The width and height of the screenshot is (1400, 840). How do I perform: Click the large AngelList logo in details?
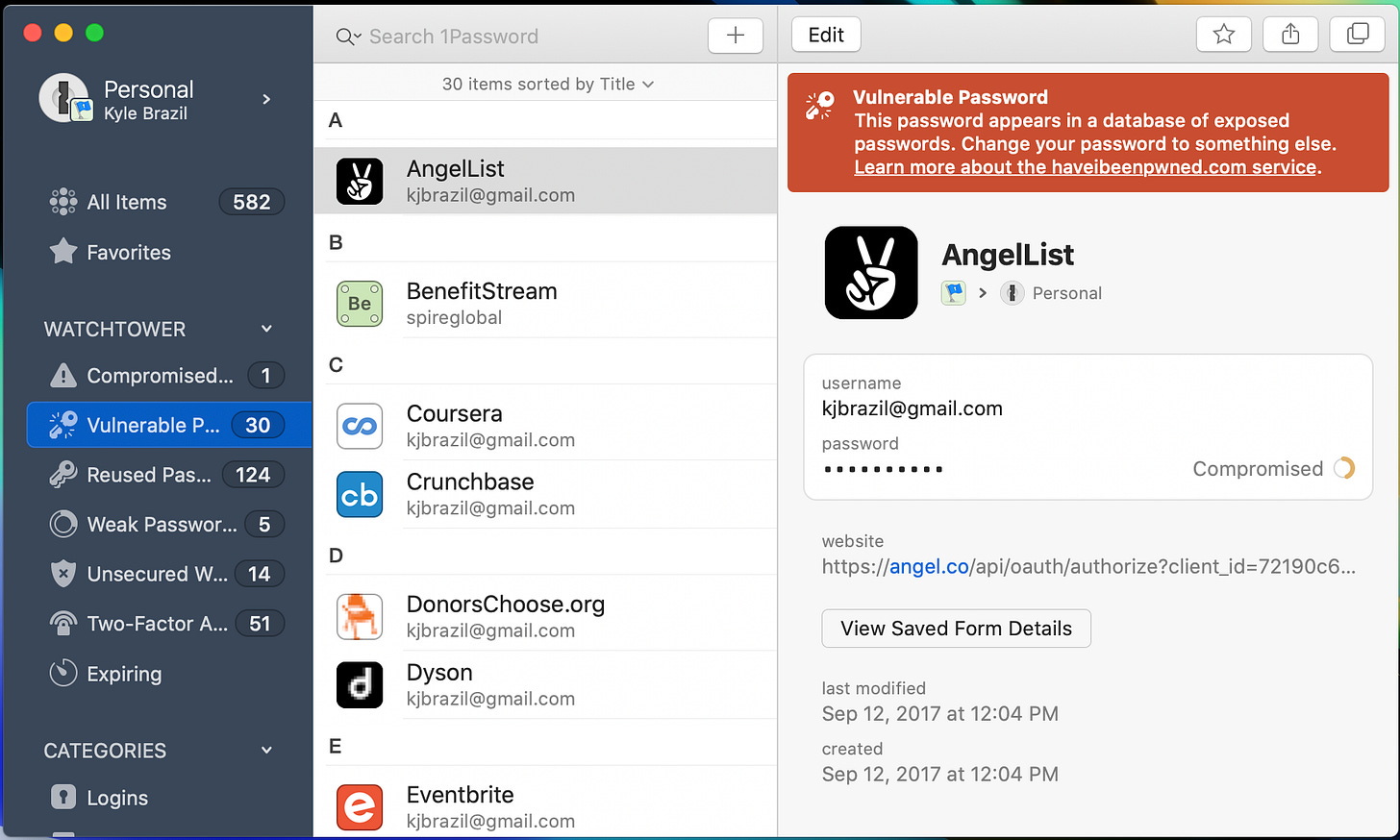tap(871, 273)
